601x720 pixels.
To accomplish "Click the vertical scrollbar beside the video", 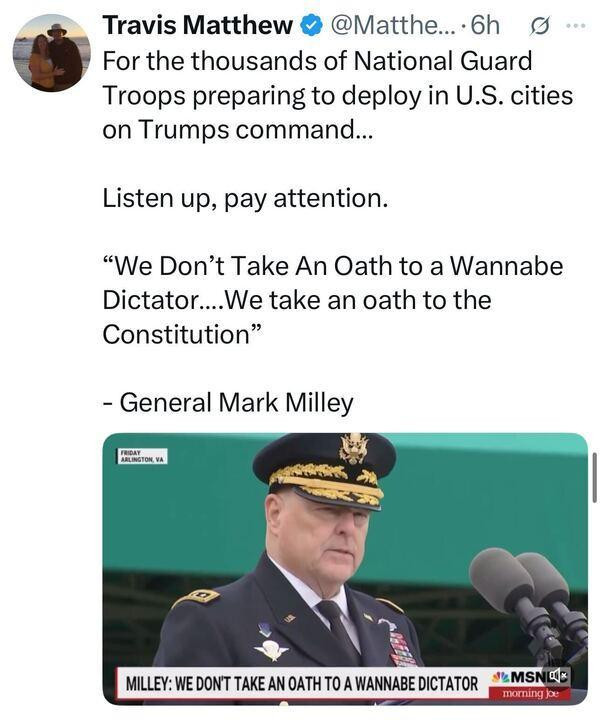I will (x=595, y=478).
